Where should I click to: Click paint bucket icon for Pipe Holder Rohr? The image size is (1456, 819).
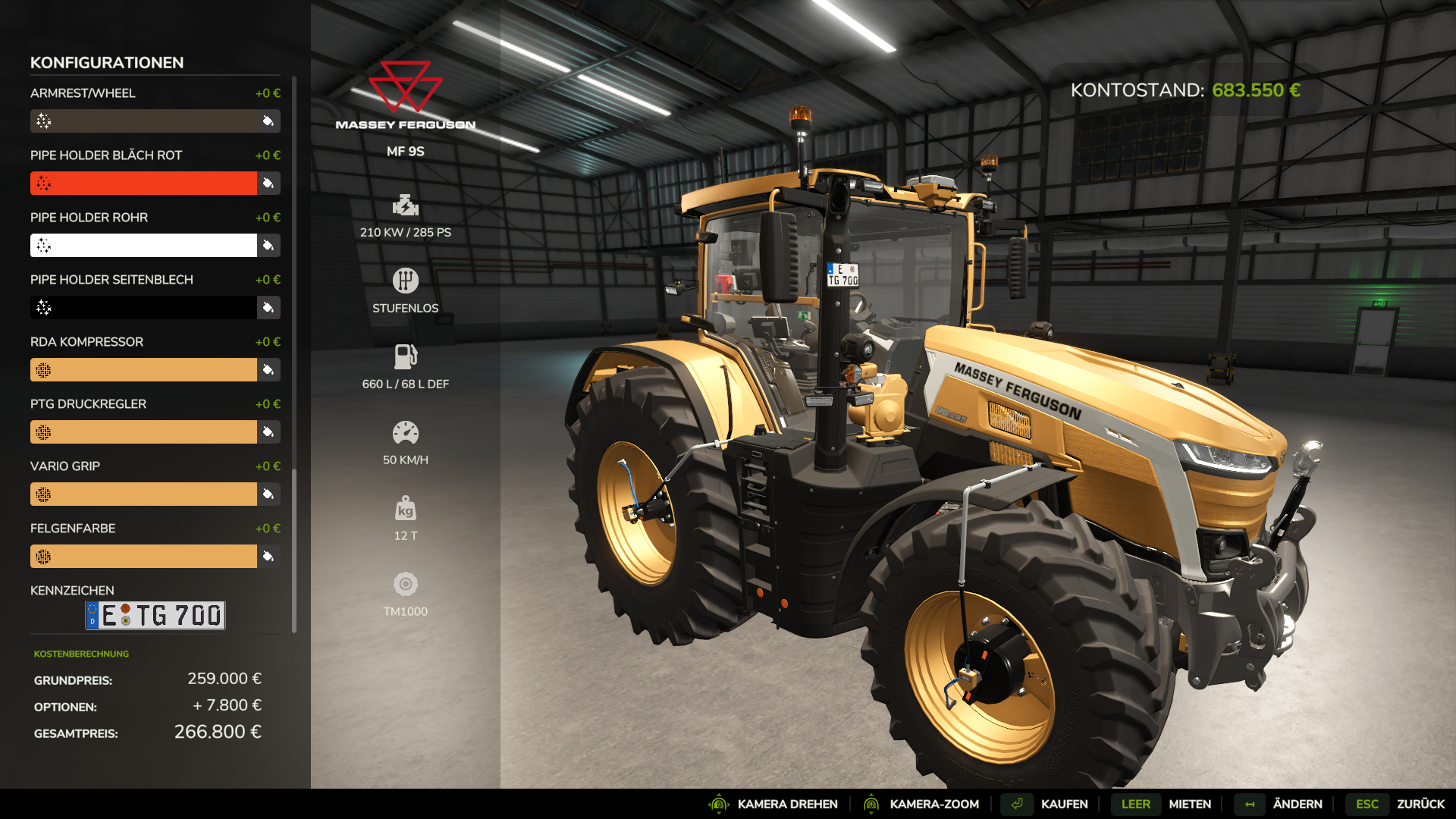[268, 246]
